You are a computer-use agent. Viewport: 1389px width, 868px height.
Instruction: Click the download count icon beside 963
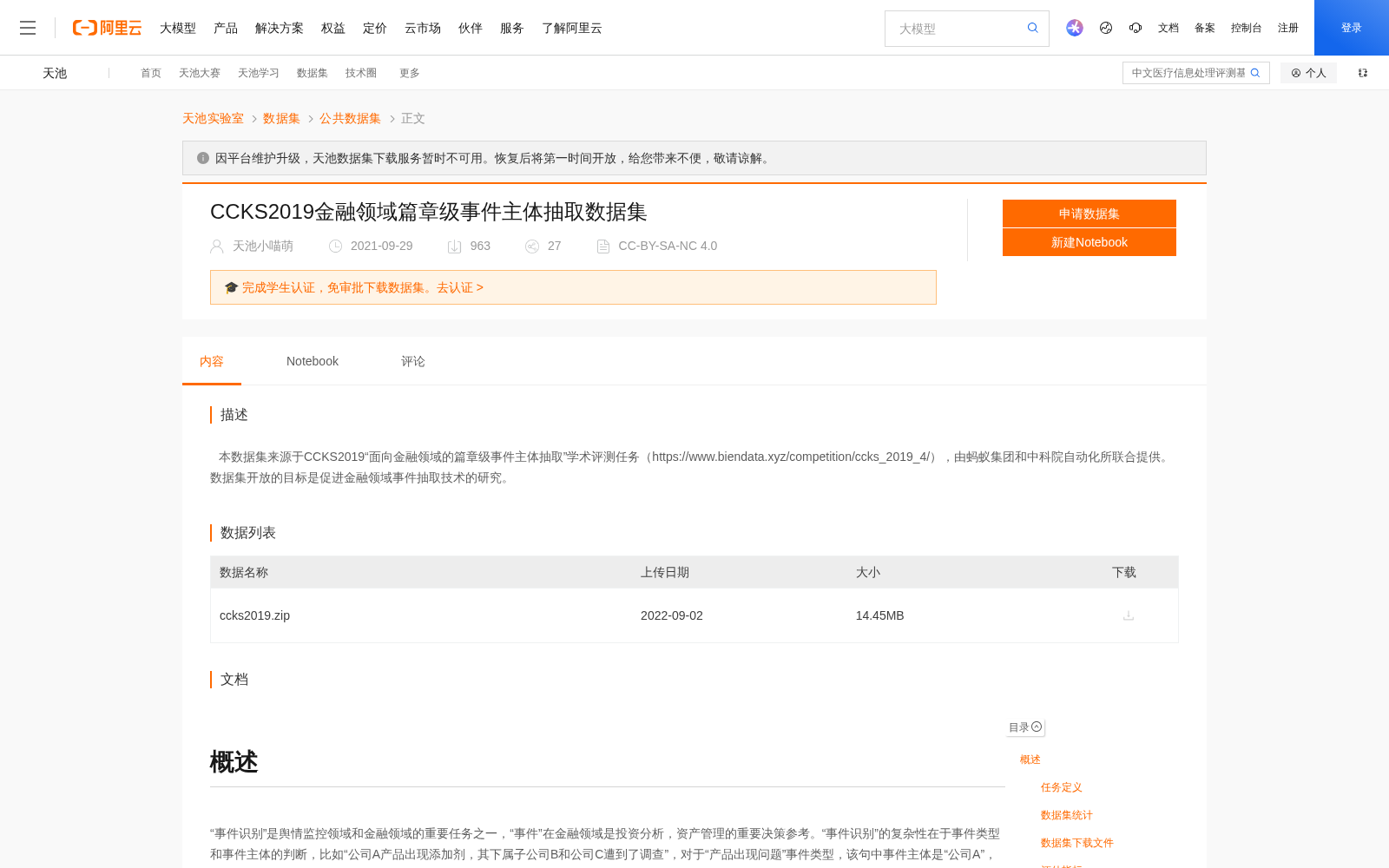(454, 247)
